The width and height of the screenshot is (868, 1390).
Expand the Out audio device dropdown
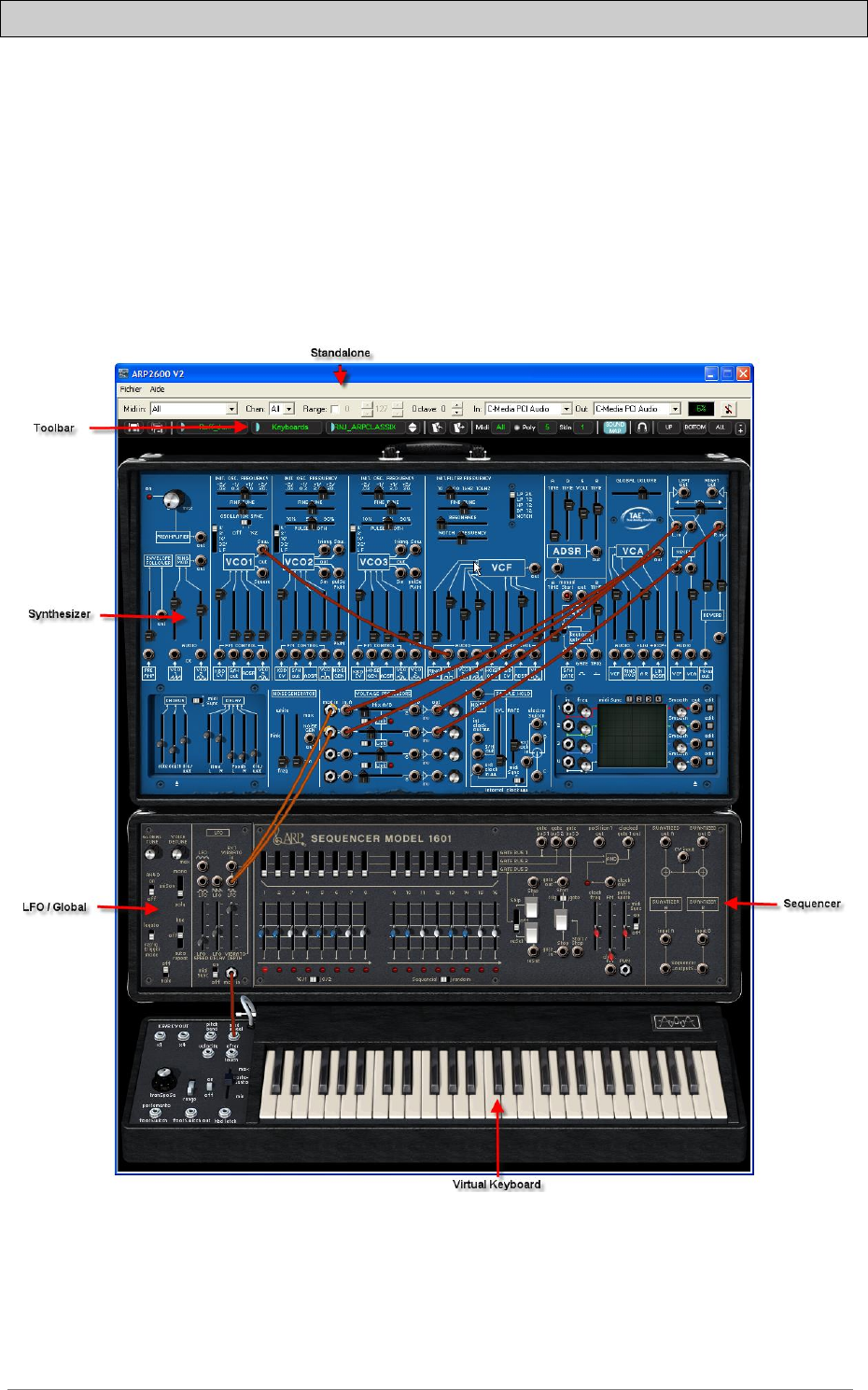[x=675, y=409]
